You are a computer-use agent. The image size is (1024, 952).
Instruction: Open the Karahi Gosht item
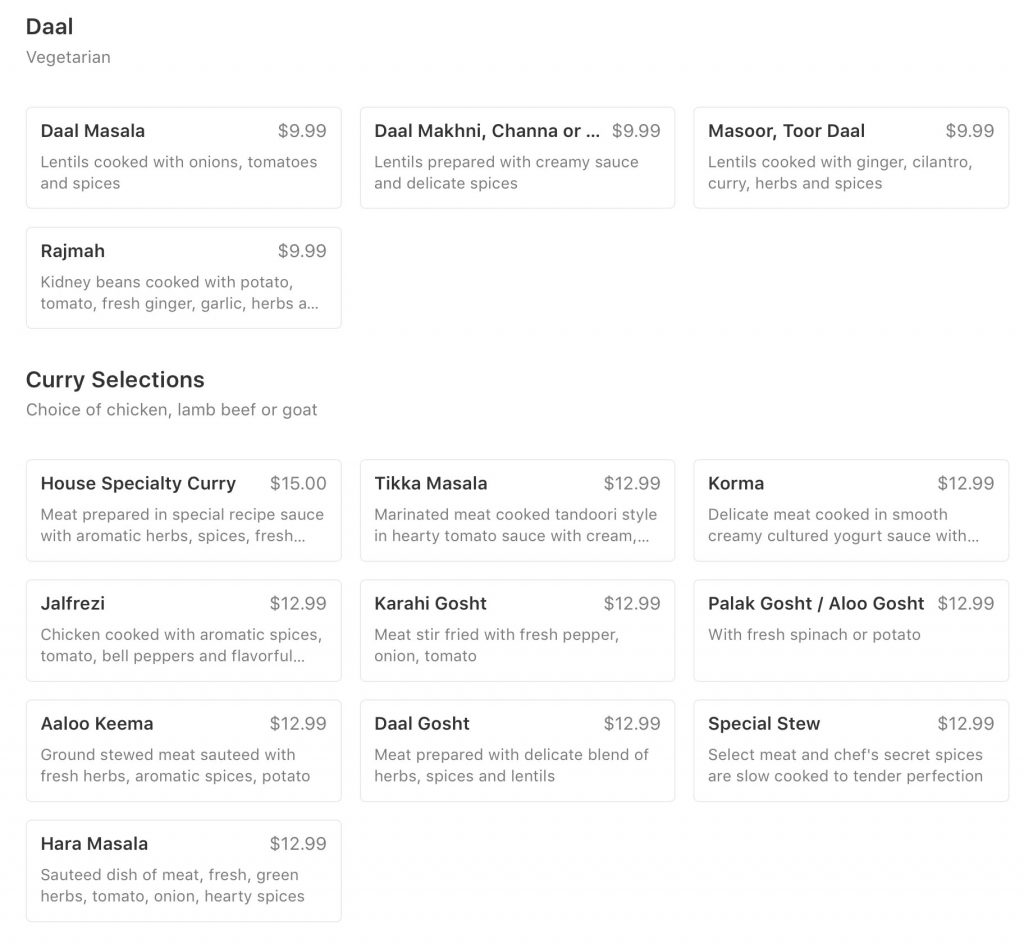(517, 630)
